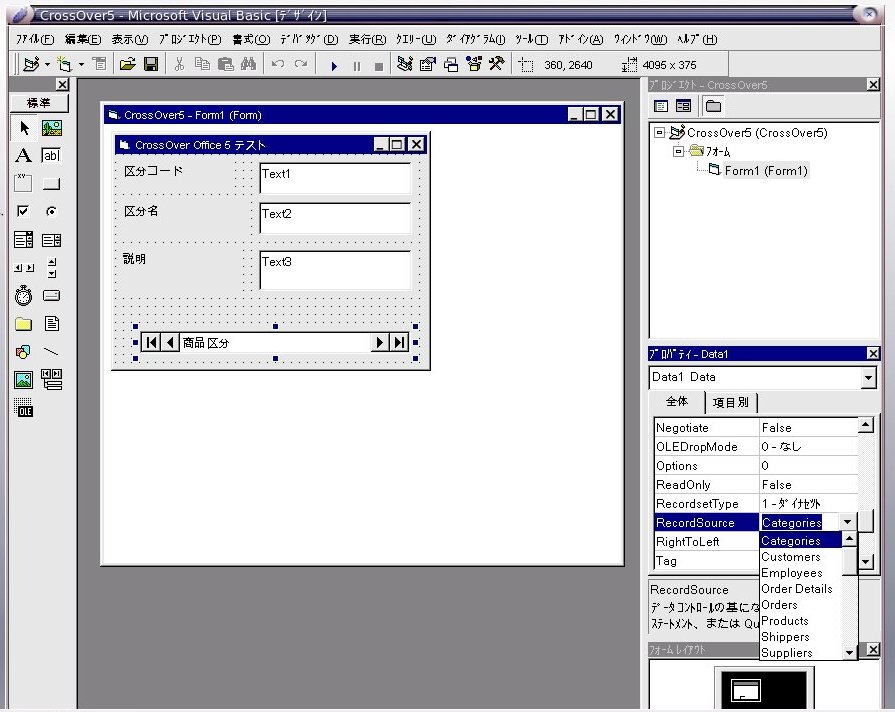Select the Image control tool

click(x=23, y=380)
